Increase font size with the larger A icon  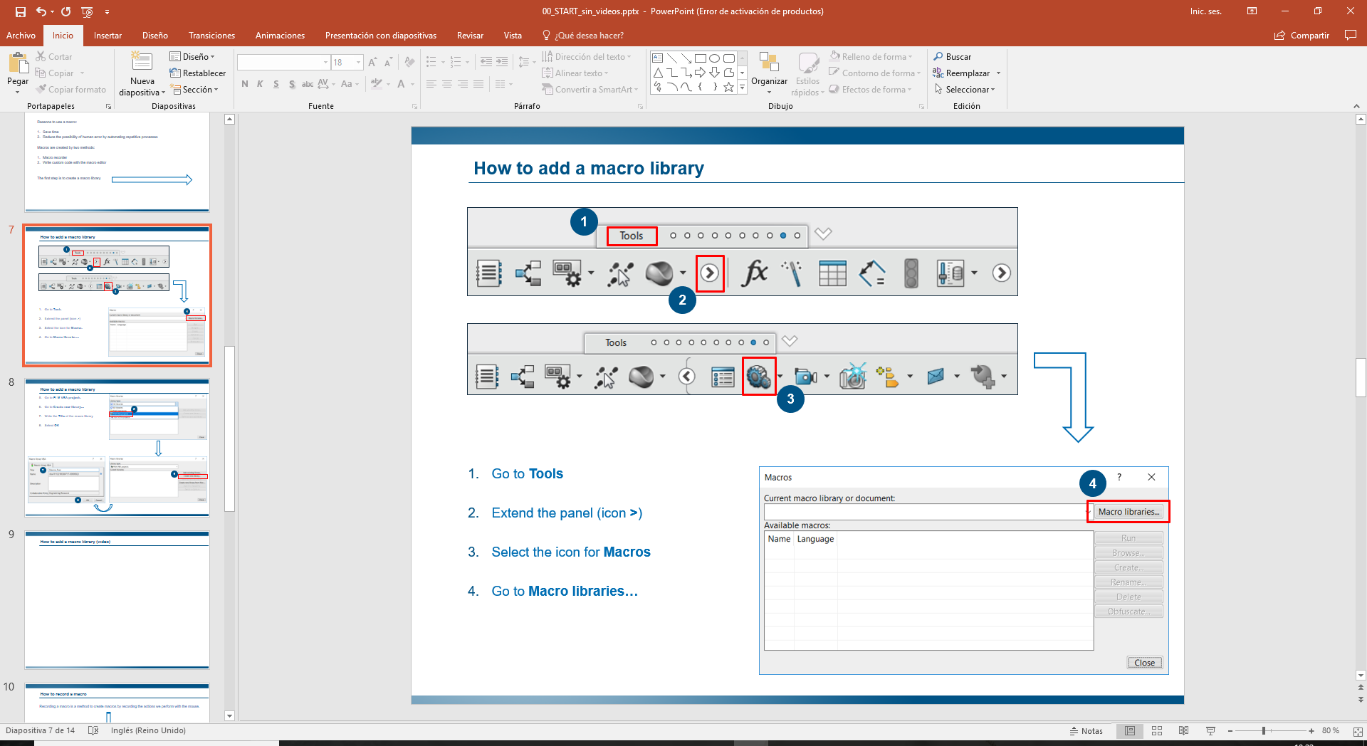[x=373, y=62]
